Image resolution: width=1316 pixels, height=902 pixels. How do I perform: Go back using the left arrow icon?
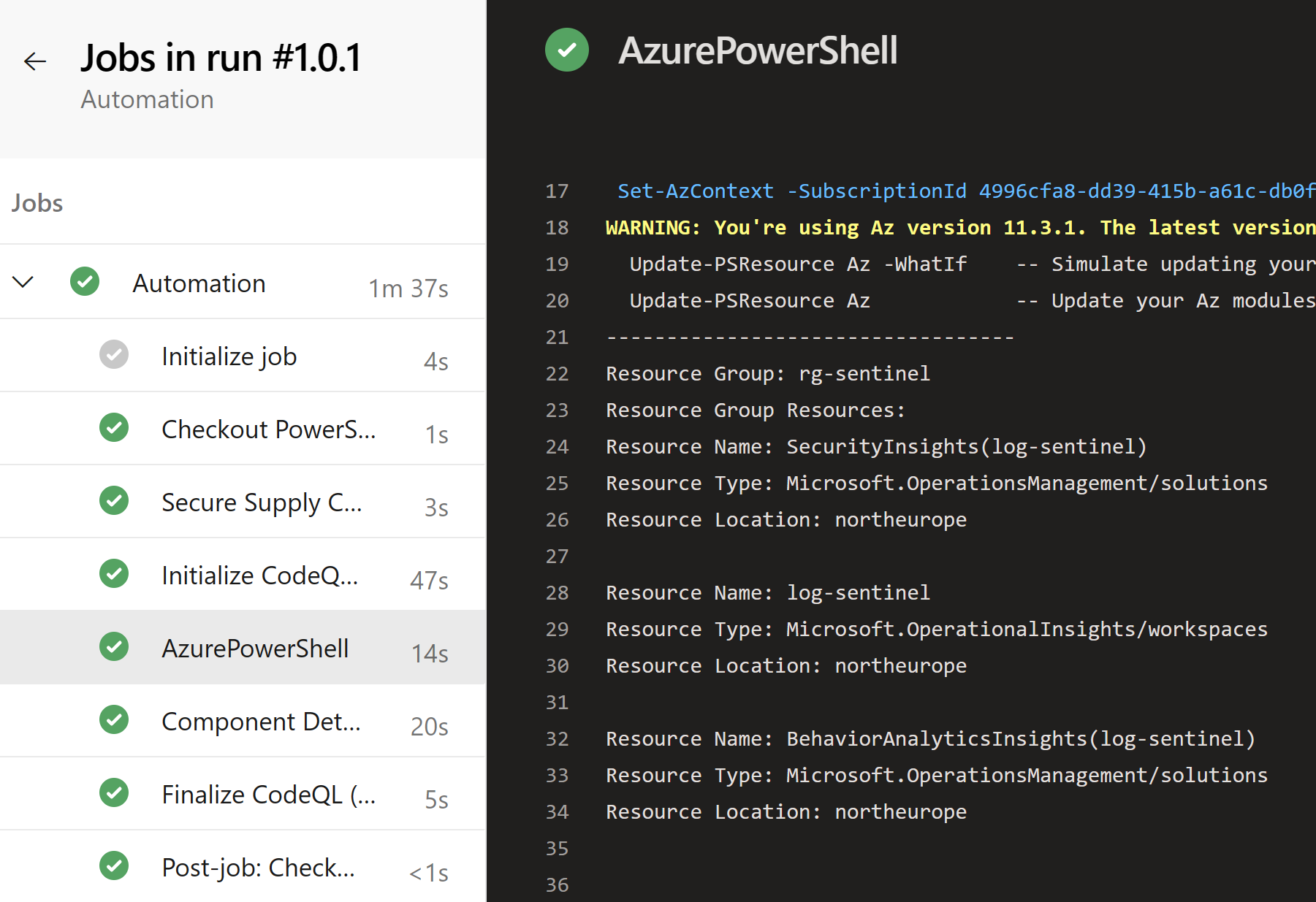[35, 61]
